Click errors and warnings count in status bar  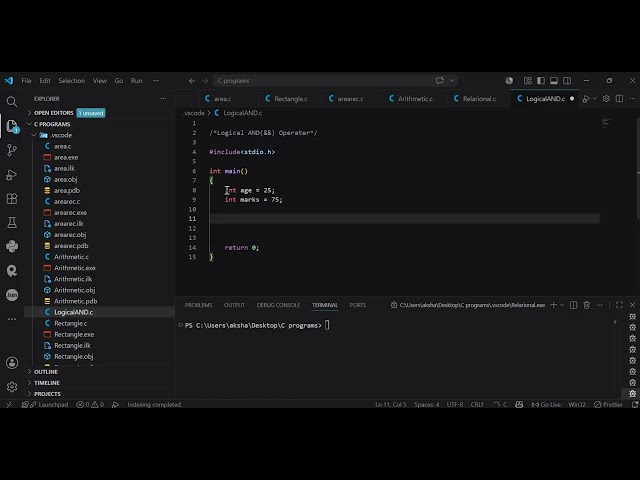pos(90,404)
